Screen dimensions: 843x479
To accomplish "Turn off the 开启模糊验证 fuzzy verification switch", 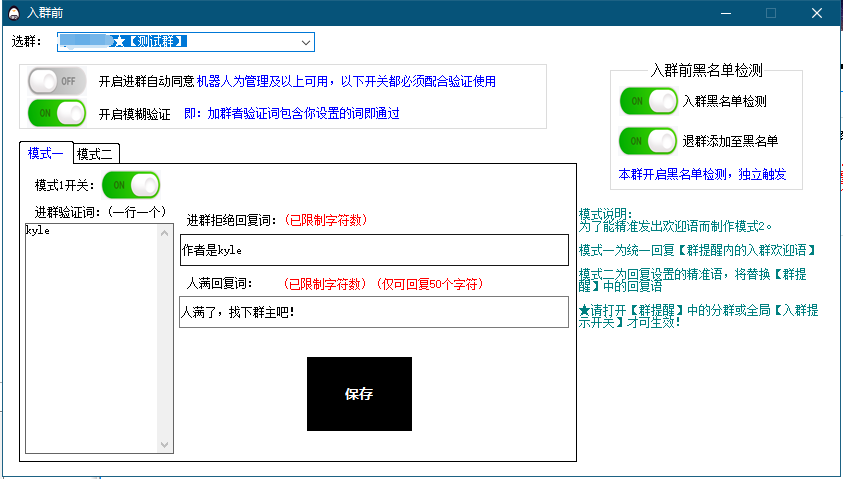I will [56, 113].
